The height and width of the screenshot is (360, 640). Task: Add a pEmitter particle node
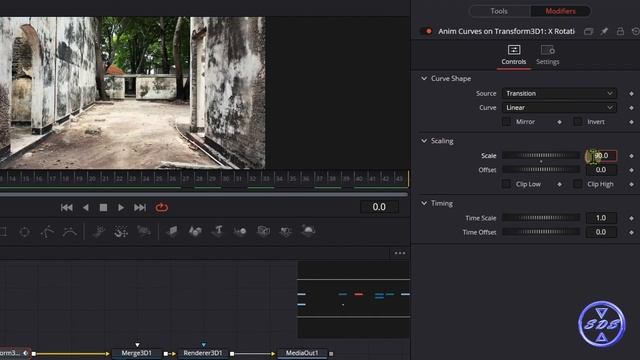coord(98,231)
